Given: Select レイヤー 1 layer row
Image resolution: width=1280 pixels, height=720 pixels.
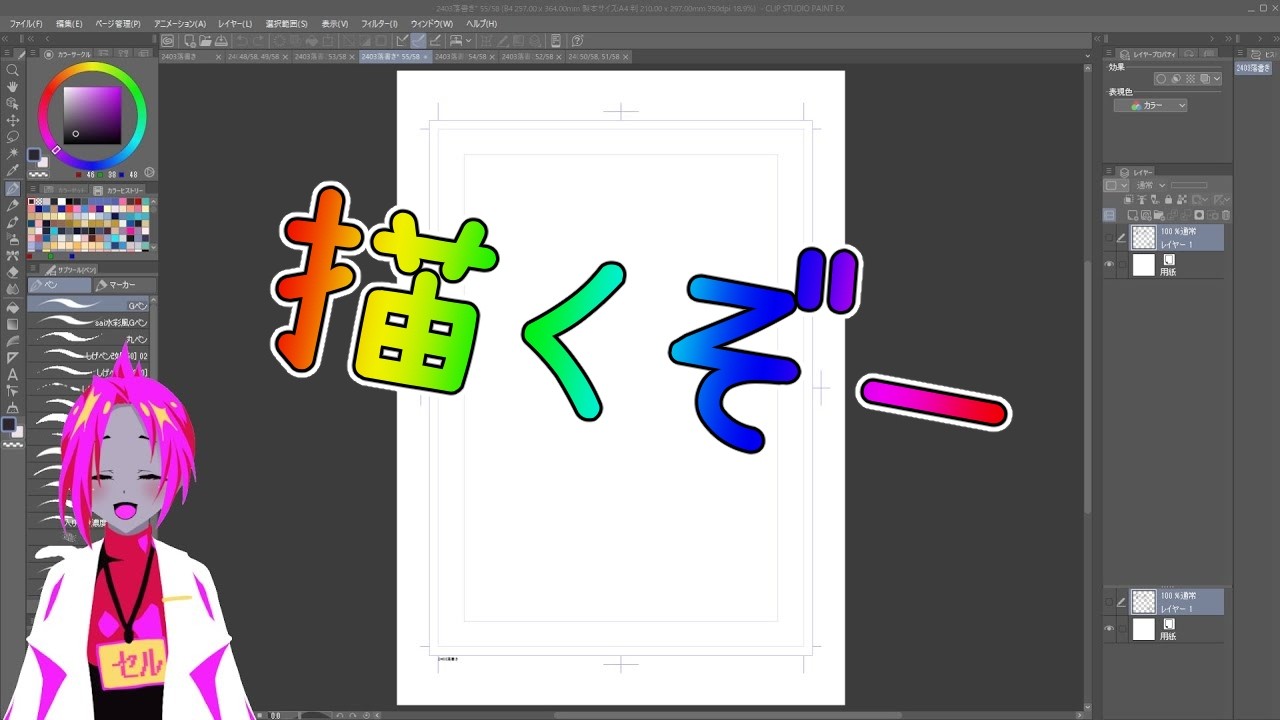Looking at the screenshot, I should click(x=1164, y=238).
